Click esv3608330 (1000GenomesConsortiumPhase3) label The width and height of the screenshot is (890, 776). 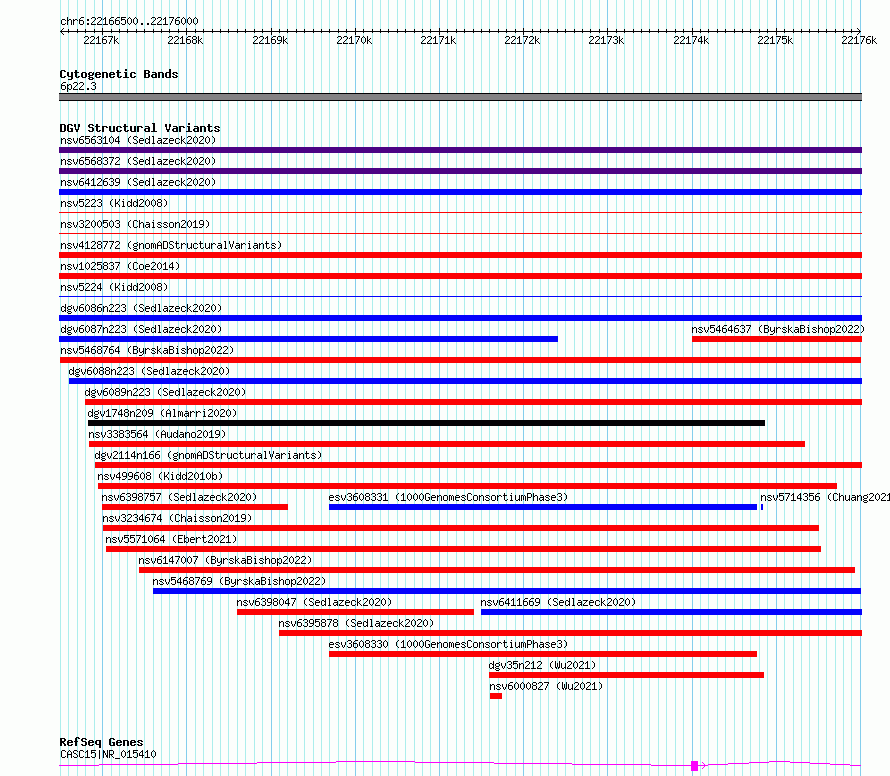(x=448, y=644)
